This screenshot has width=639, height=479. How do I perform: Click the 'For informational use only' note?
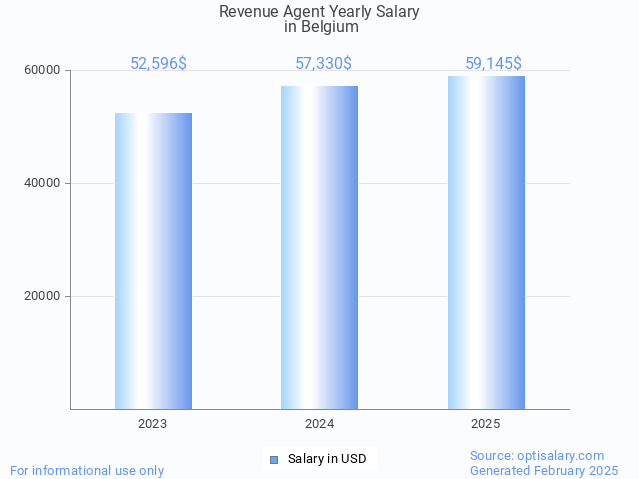coord(87,470)
